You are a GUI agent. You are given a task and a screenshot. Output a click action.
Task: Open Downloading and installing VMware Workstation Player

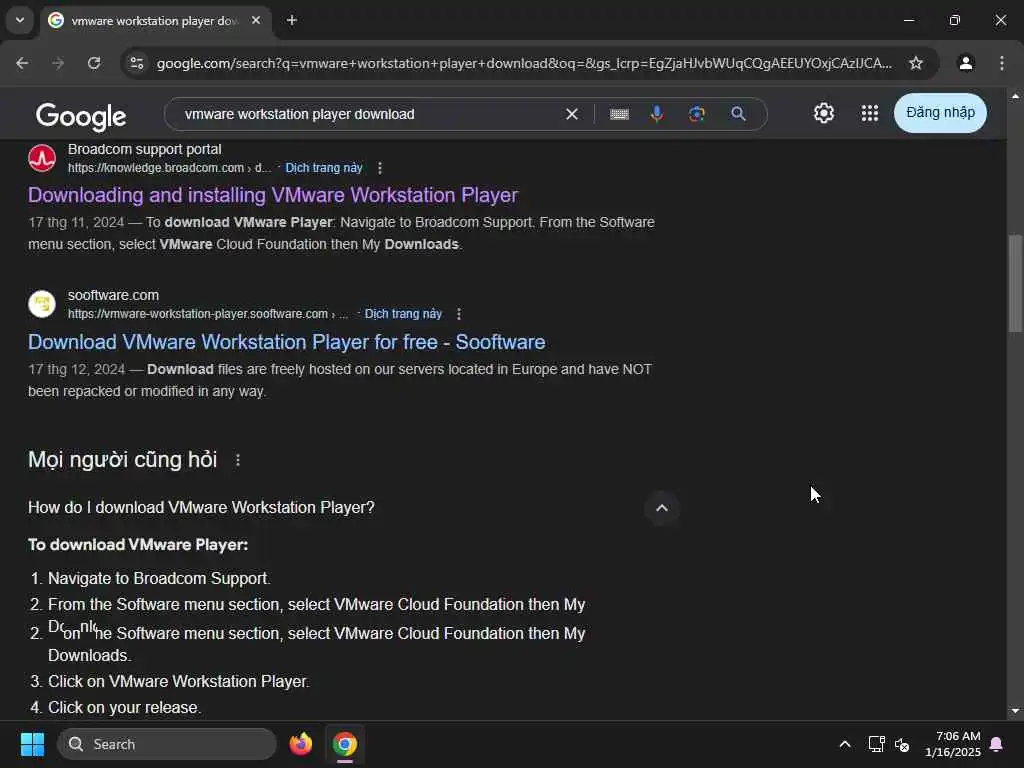273,195
